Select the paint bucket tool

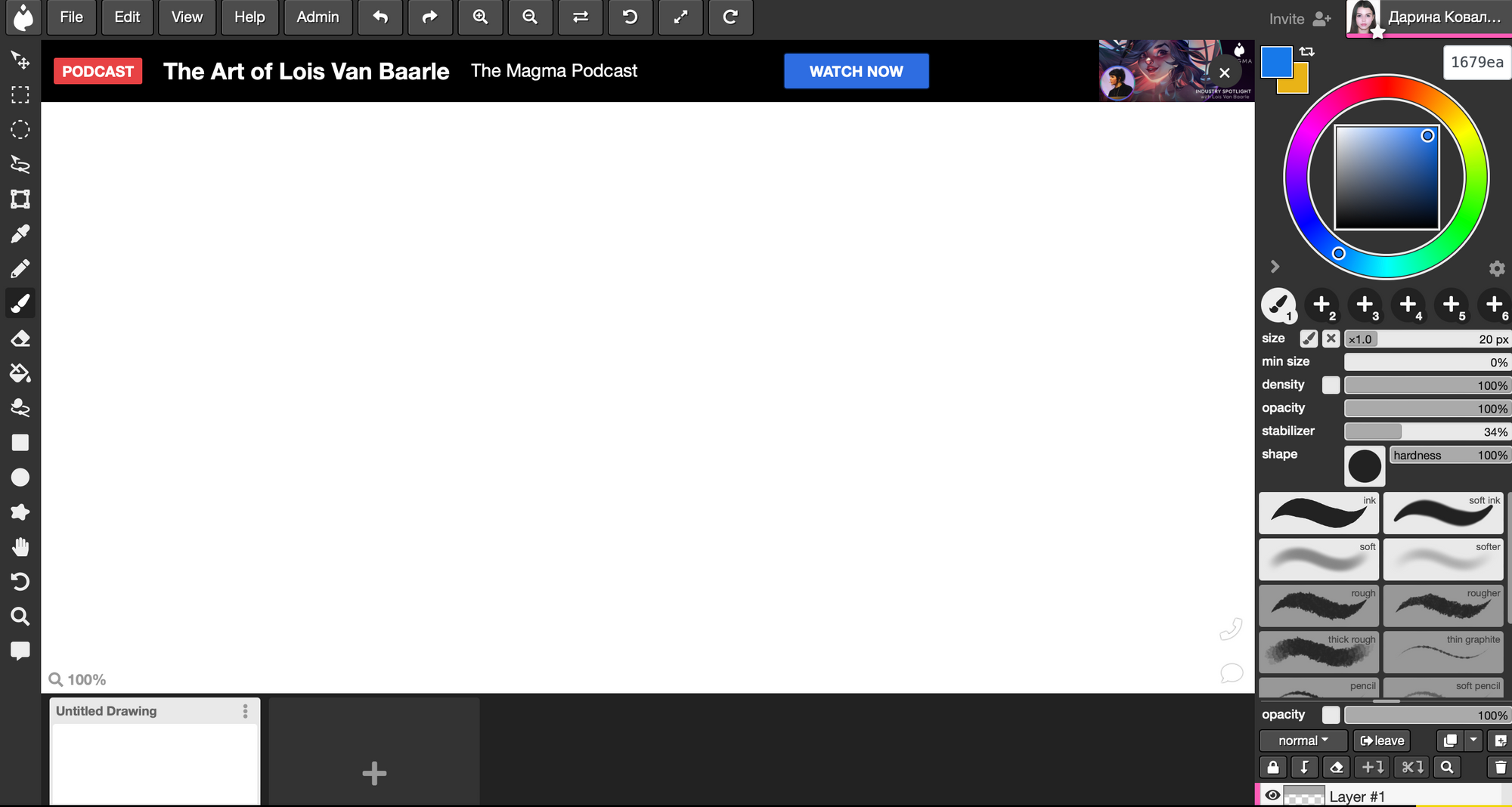pyautogui.click(x=20, y=373)
